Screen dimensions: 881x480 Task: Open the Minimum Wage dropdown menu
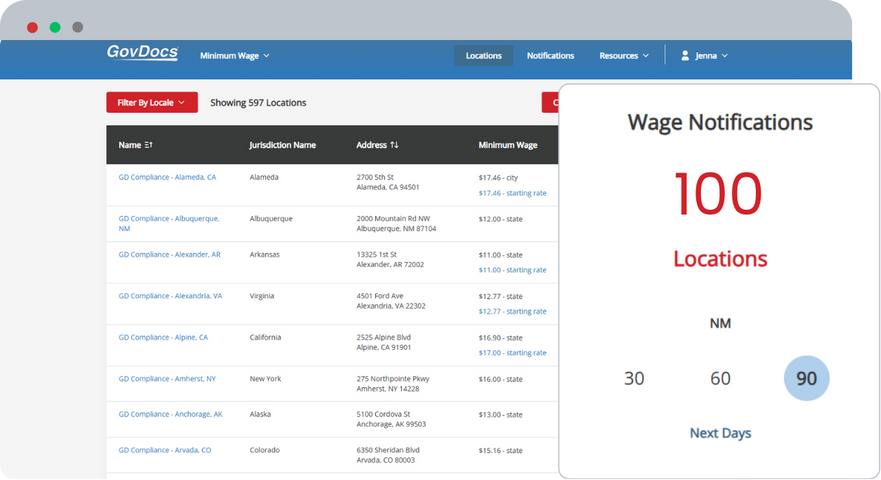234,56
